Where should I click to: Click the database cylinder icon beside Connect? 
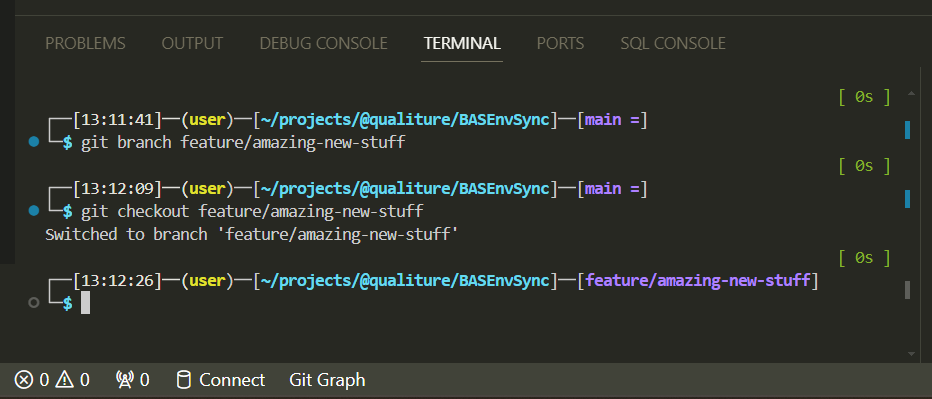[184, 379]
